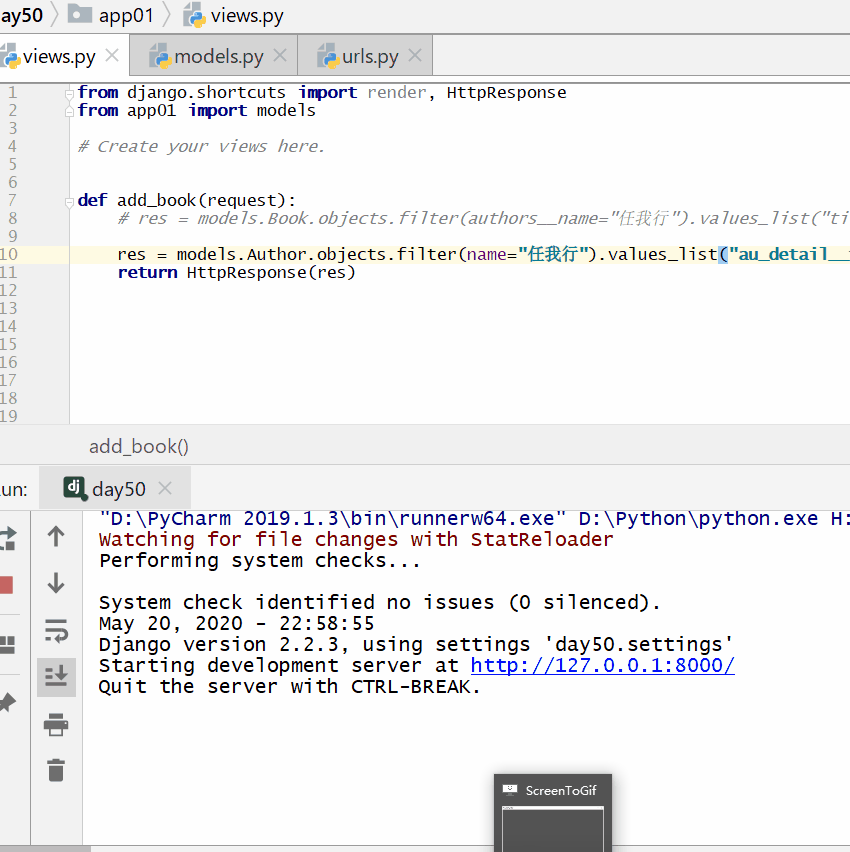Click the app01 folder breadcrumb
The height and width of the screenshot is (852, 850).
pyautogui.click(x=126, y=16)
